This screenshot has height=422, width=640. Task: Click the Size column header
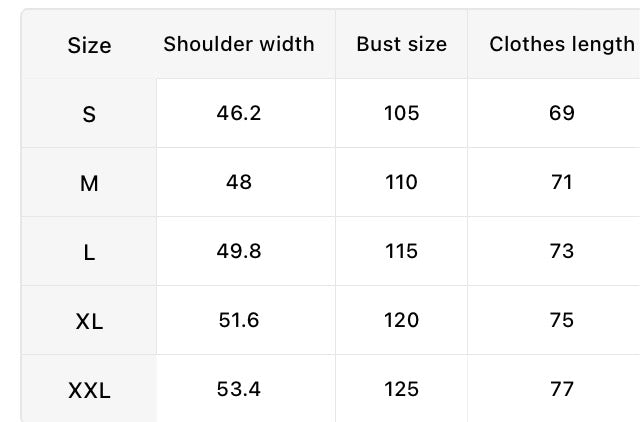pos(89,45)
